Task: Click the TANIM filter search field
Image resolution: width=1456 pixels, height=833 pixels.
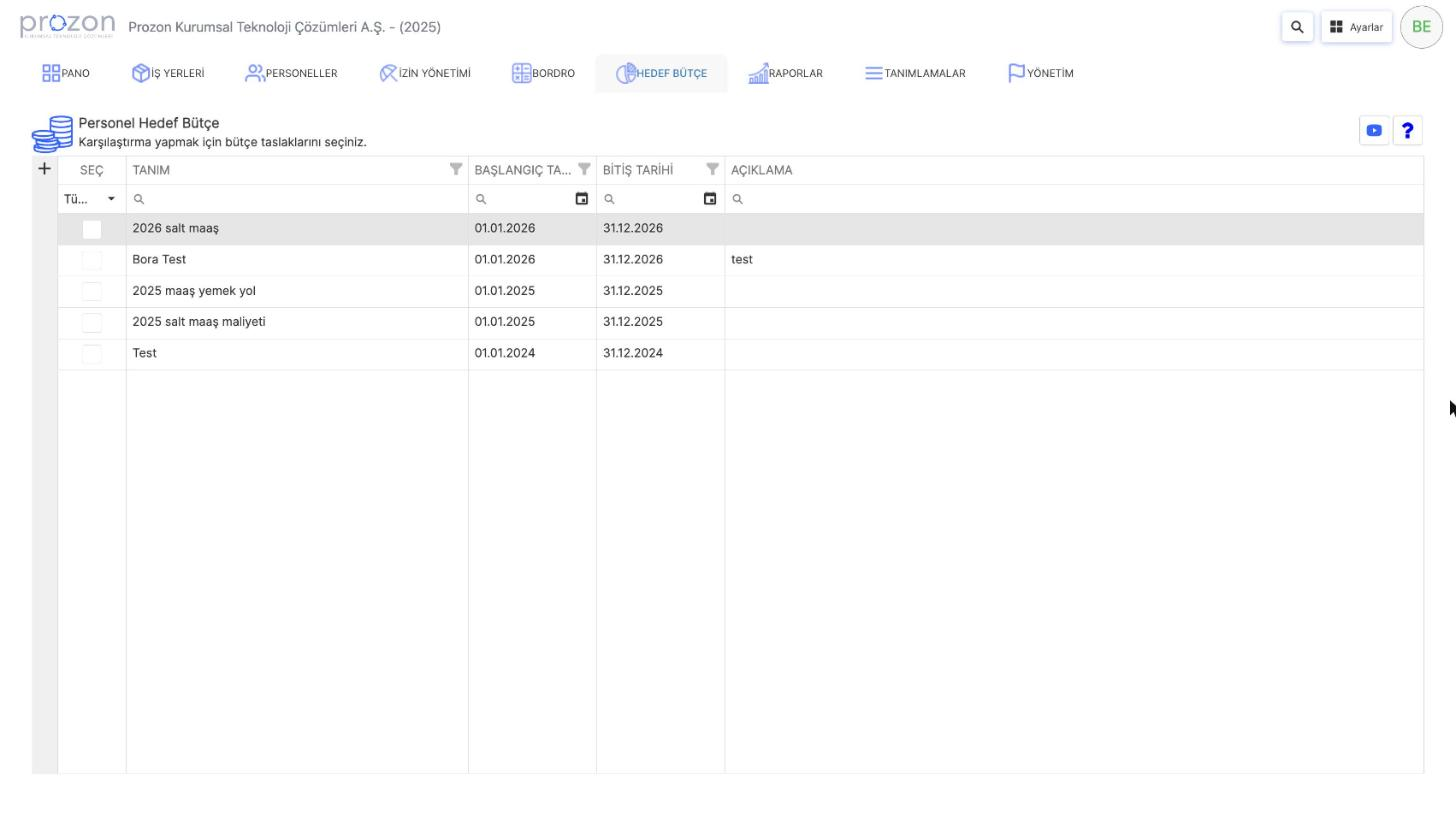Action: [297, 199]
